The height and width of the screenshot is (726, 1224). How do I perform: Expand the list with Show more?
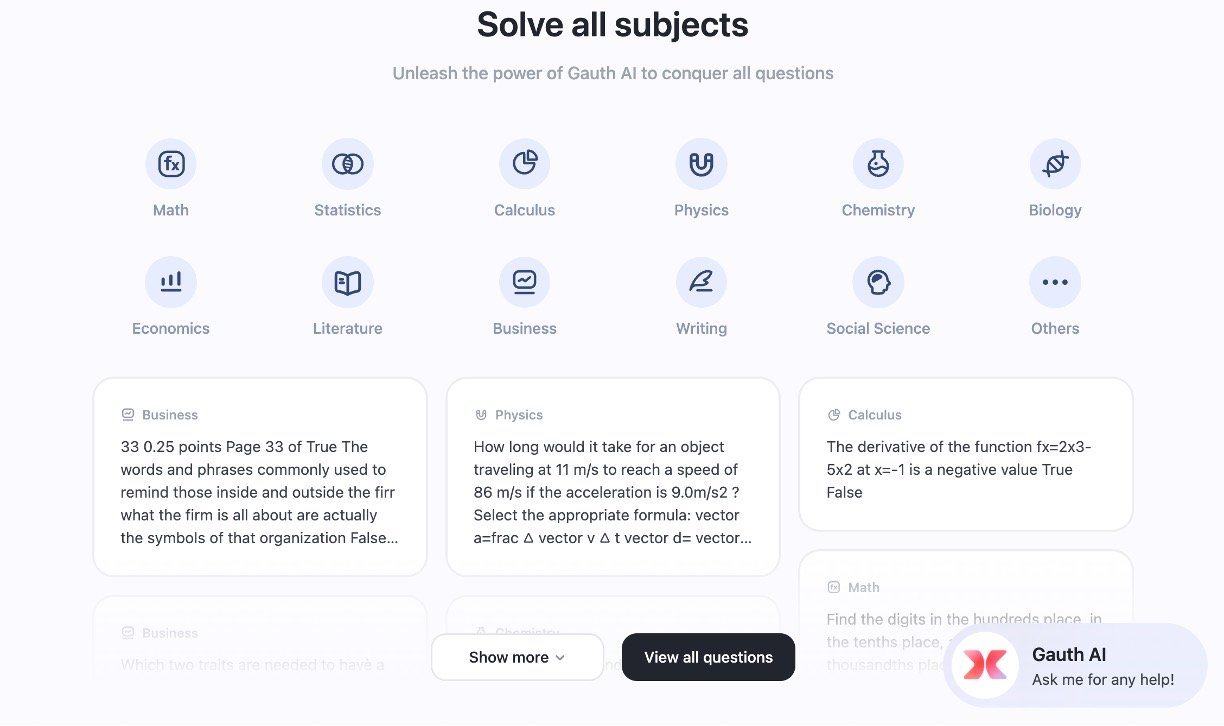[517, 657]
